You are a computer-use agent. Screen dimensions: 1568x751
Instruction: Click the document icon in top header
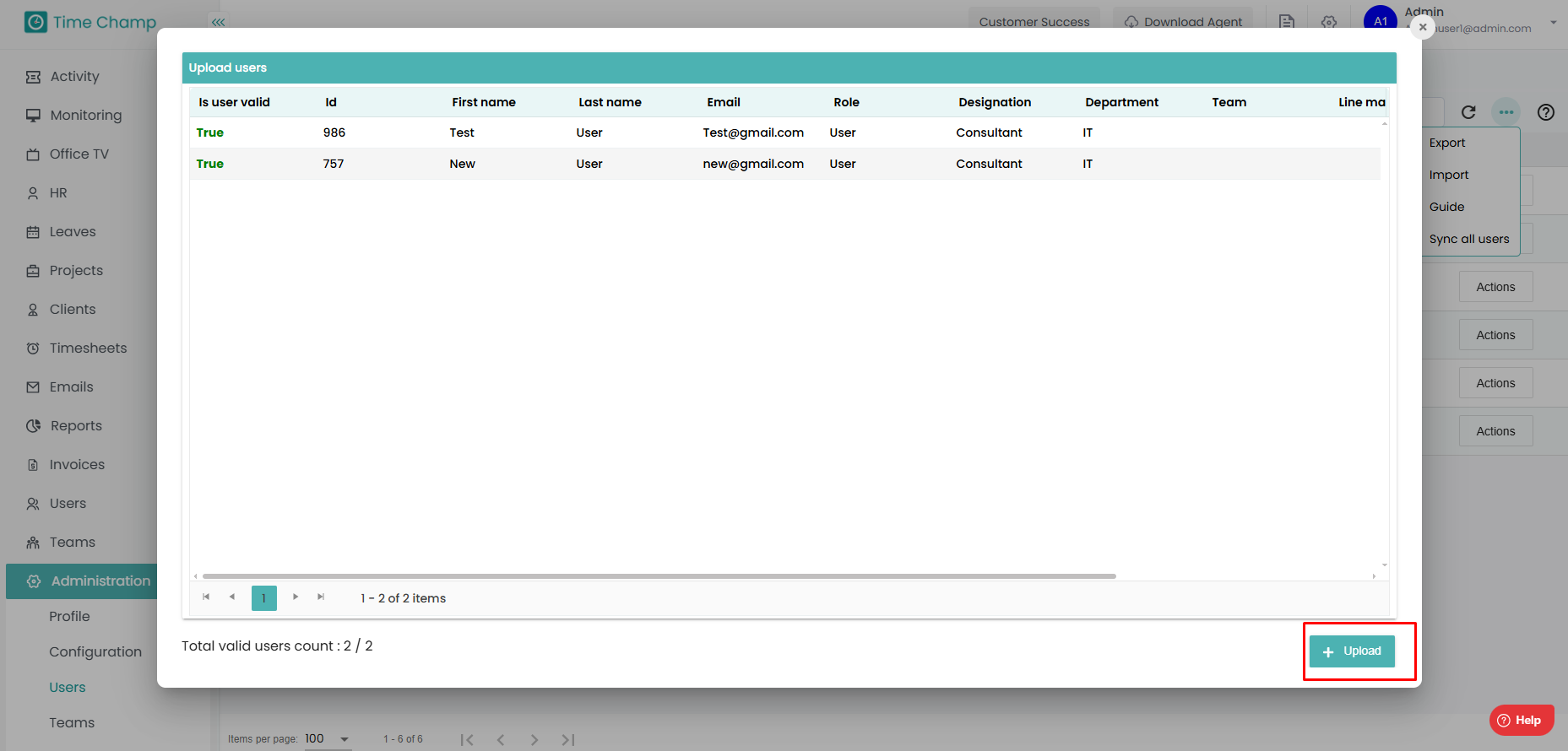pos(1286,22)
